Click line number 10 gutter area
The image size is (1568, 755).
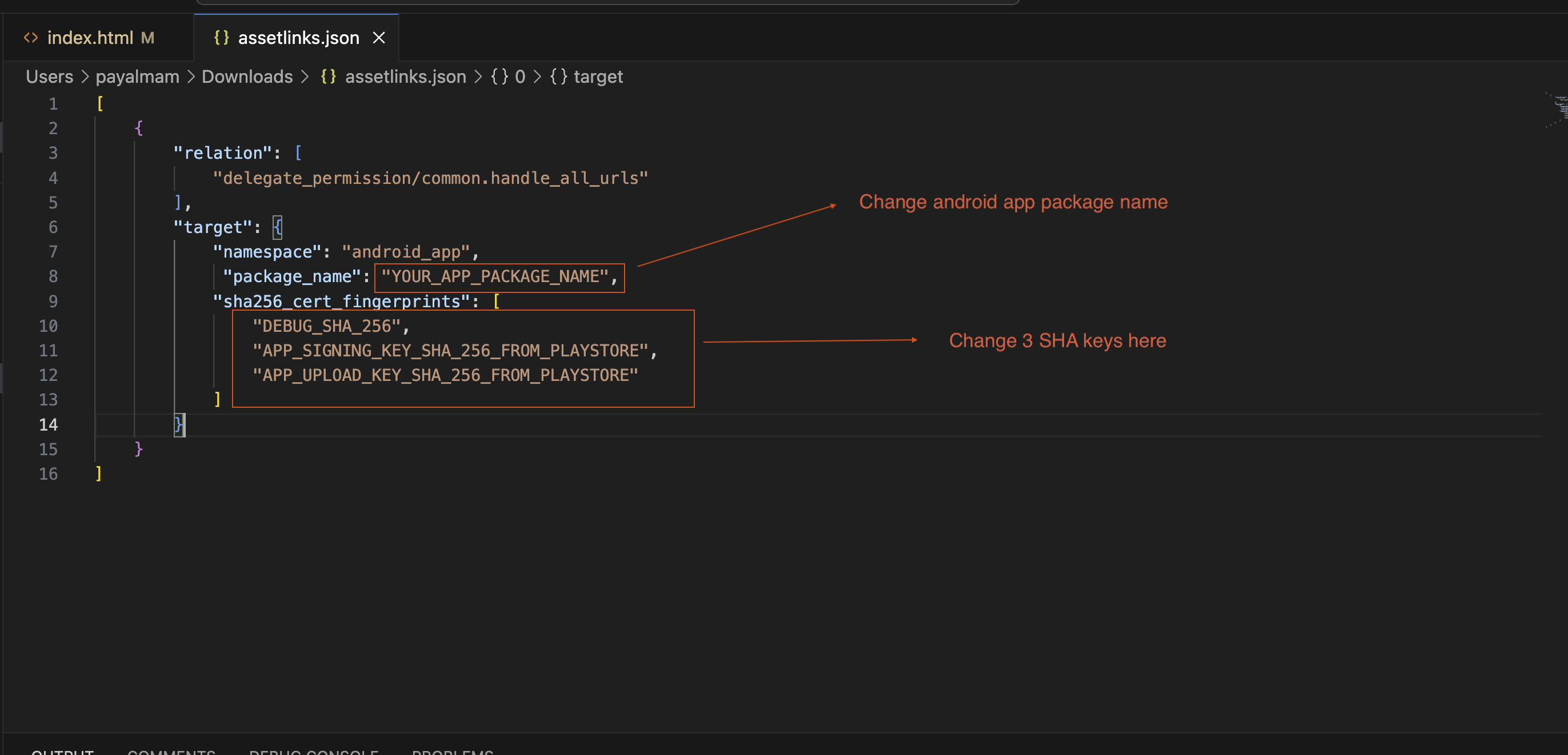[x=47, y=326]
